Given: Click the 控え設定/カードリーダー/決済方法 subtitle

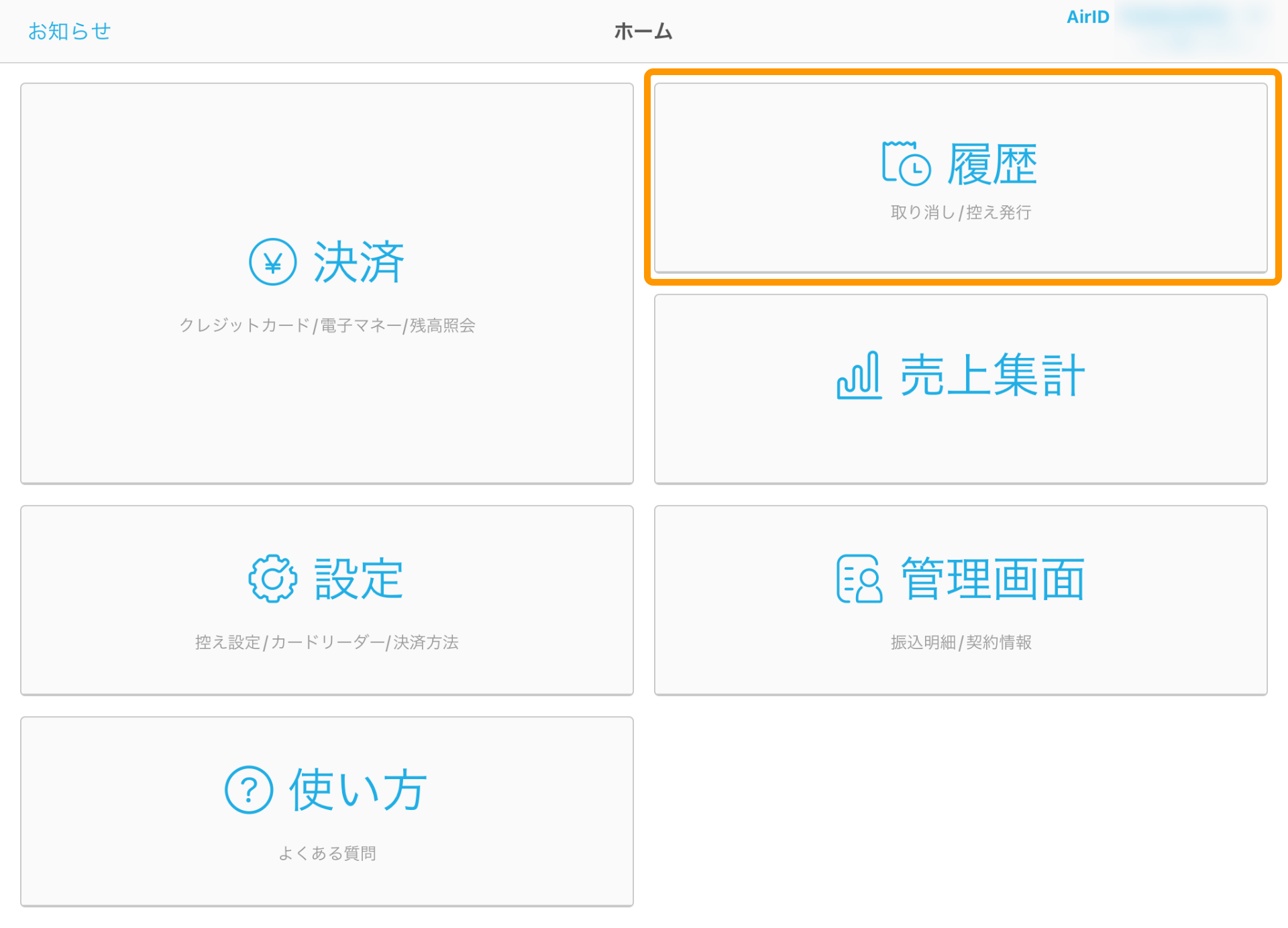Looking at the screenshot, I should pos(327,642).
